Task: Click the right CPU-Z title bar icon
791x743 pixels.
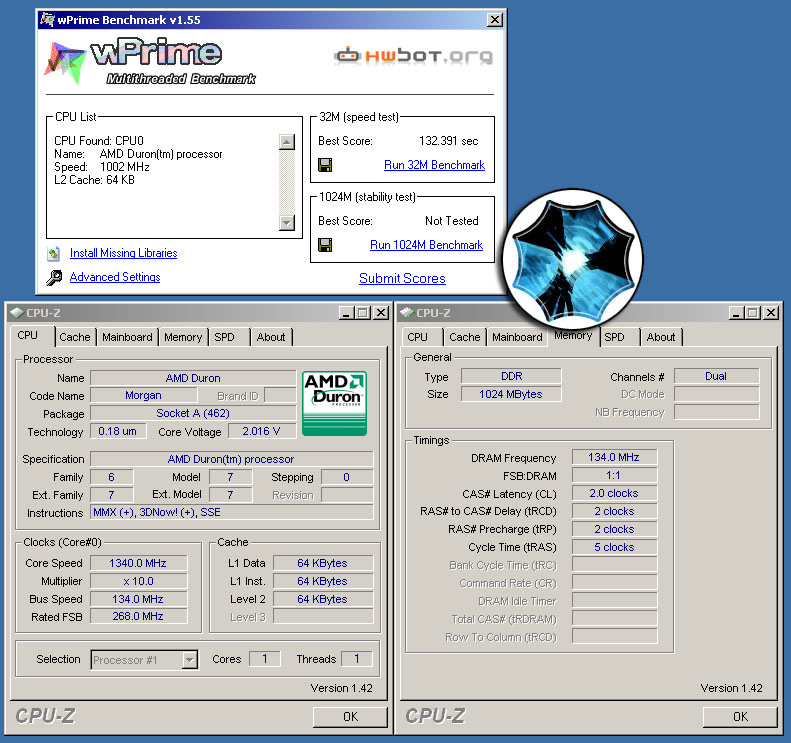Action: pyautogui.click(x=407, y=313)
